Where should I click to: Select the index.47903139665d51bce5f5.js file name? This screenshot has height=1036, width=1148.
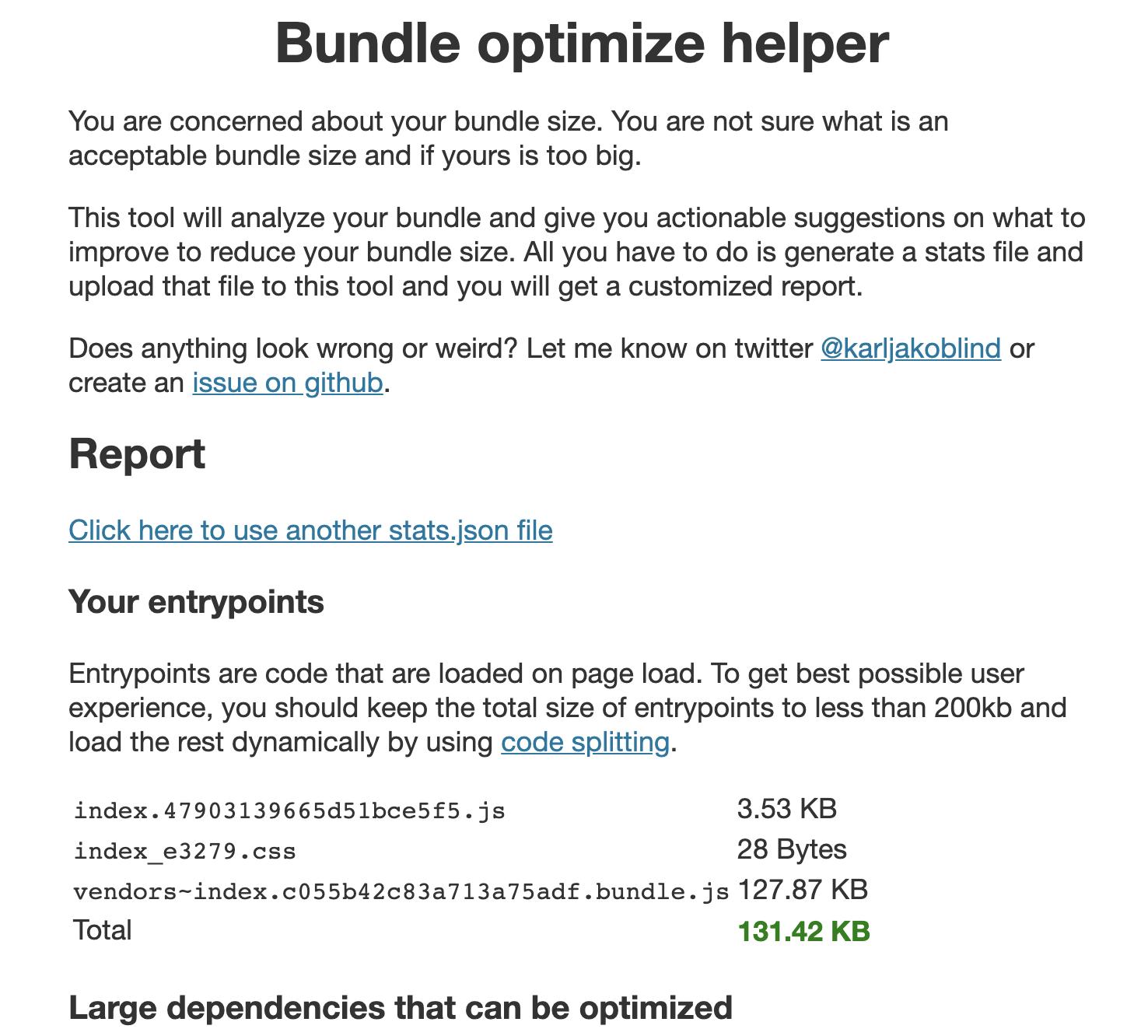tap(289, 810)
